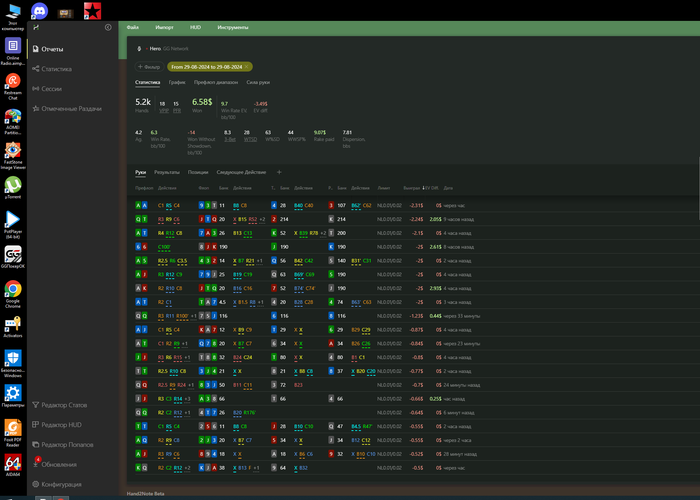This screenshot has width=700, height=500.
Task: Open the Инструменты menu
Action: click(233, 27)
